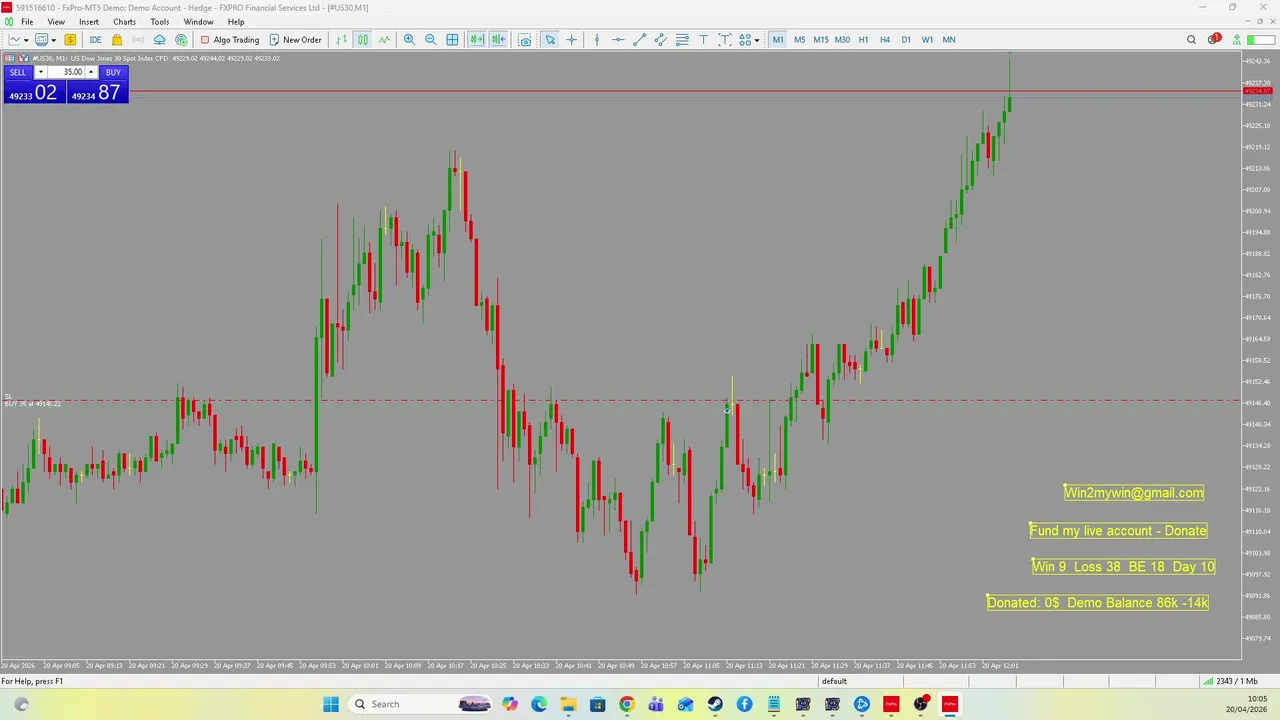Open the Help menu
Screen dimensions: 1280x720
(236, 22)
